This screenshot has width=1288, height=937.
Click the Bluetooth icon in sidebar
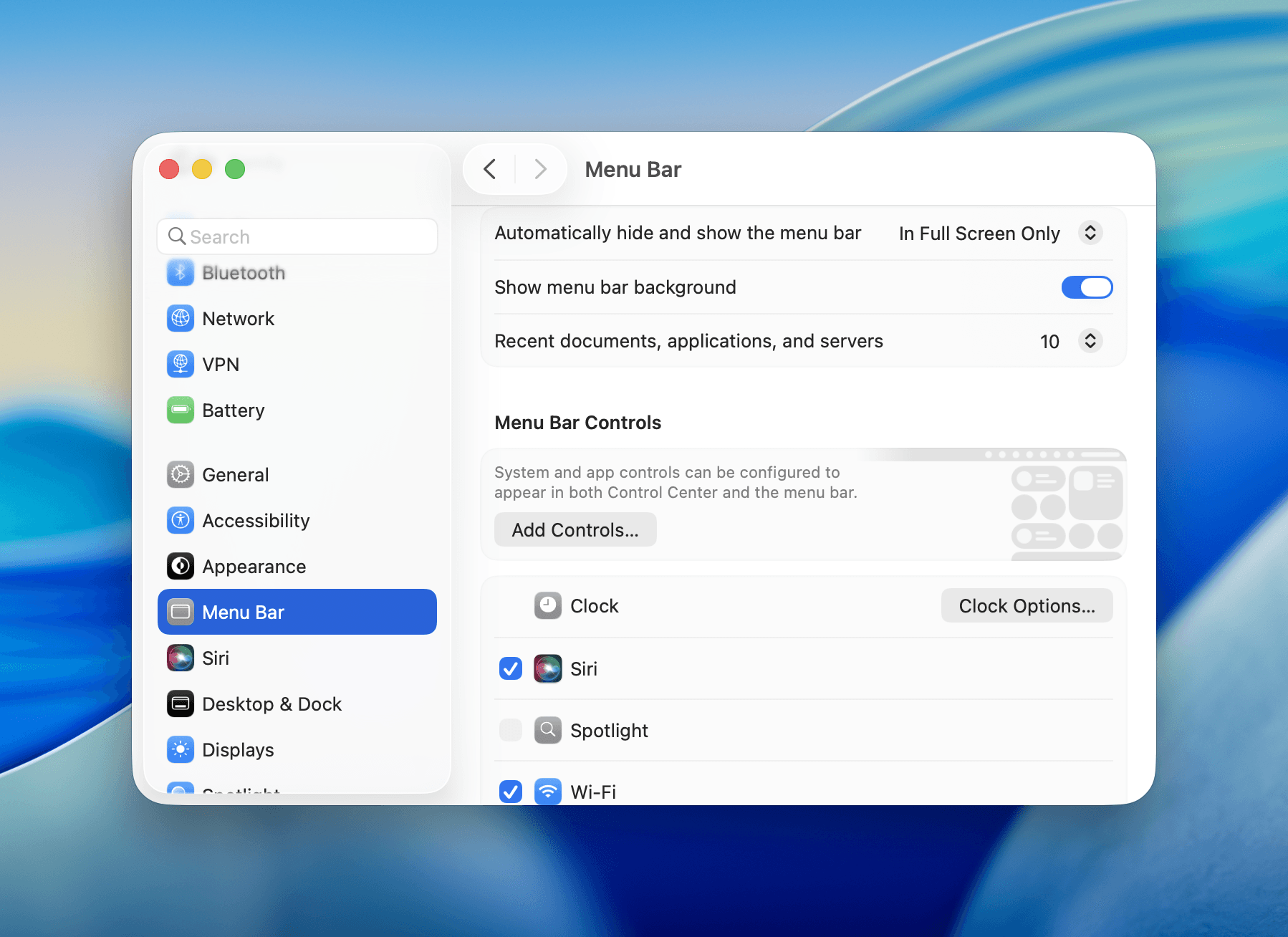click(181, 273)
